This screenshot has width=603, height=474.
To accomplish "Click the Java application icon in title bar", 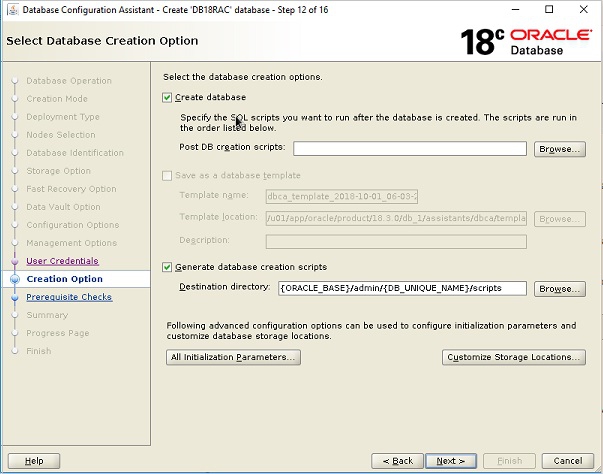I will 13,10.
